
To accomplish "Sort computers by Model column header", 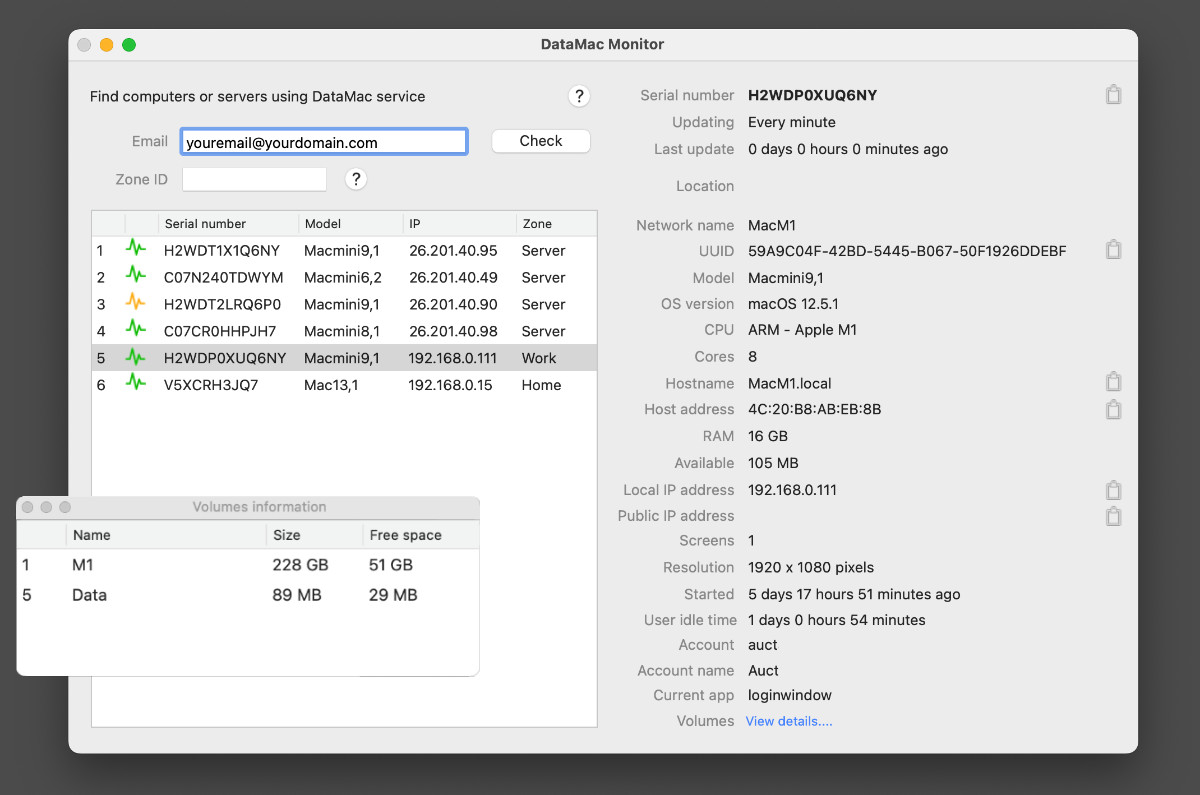I will pos(350,224).
